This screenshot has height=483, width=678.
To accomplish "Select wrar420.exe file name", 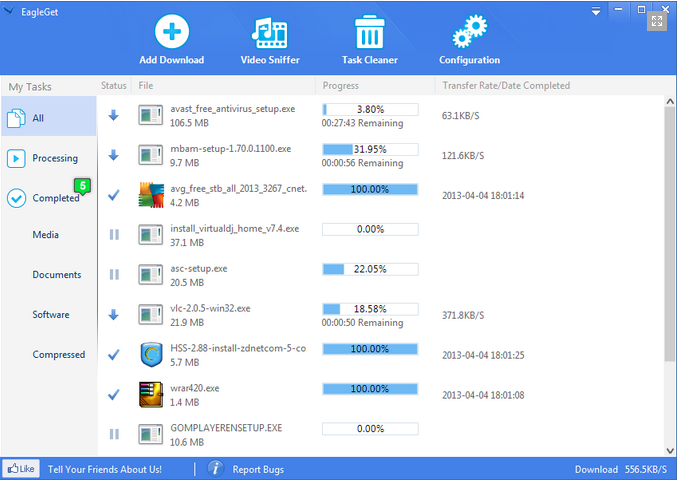I will [195, 388].
